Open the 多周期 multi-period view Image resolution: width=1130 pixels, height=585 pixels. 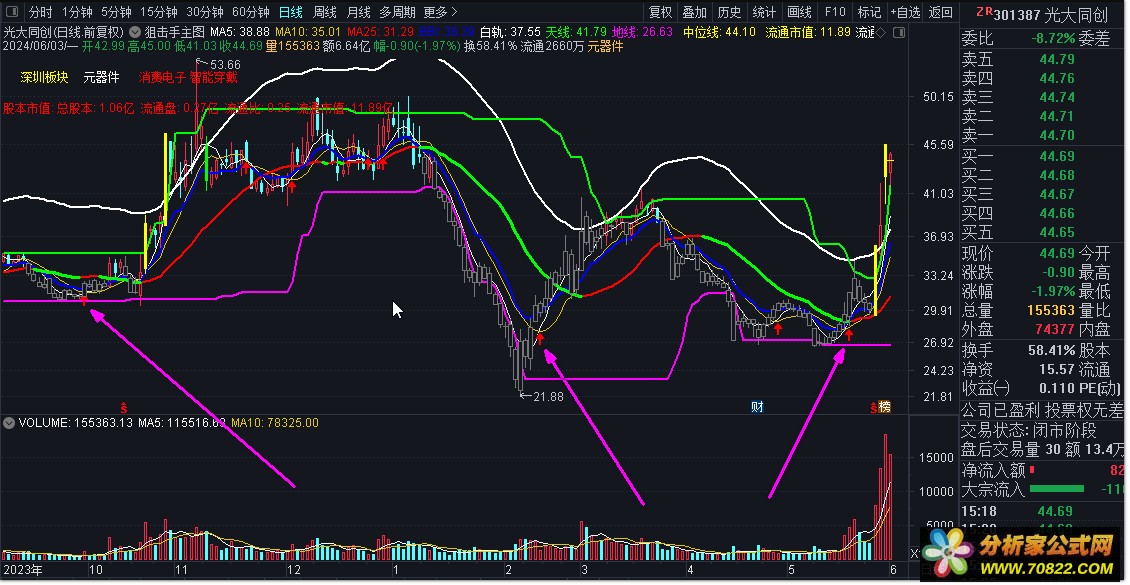tap(397, 12)
